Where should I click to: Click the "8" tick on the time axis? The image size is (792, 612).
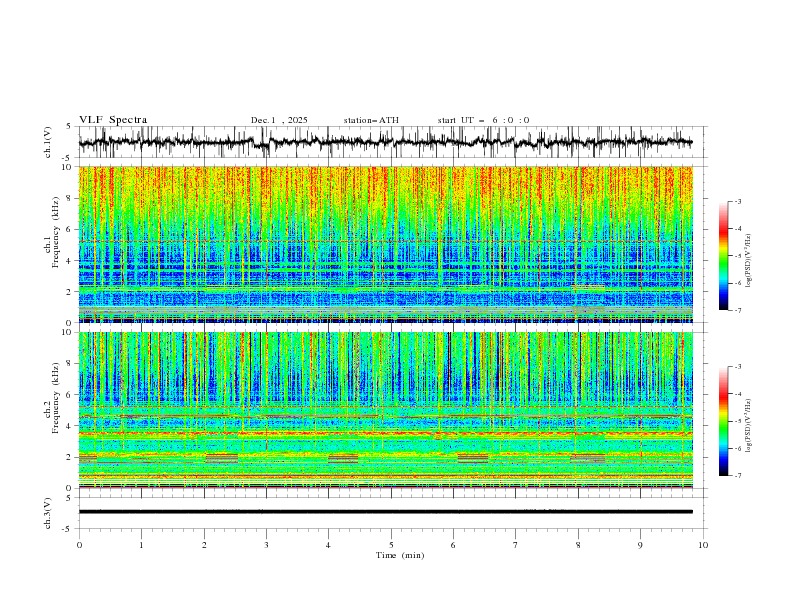pyautogui.click(x=578, y=545)
